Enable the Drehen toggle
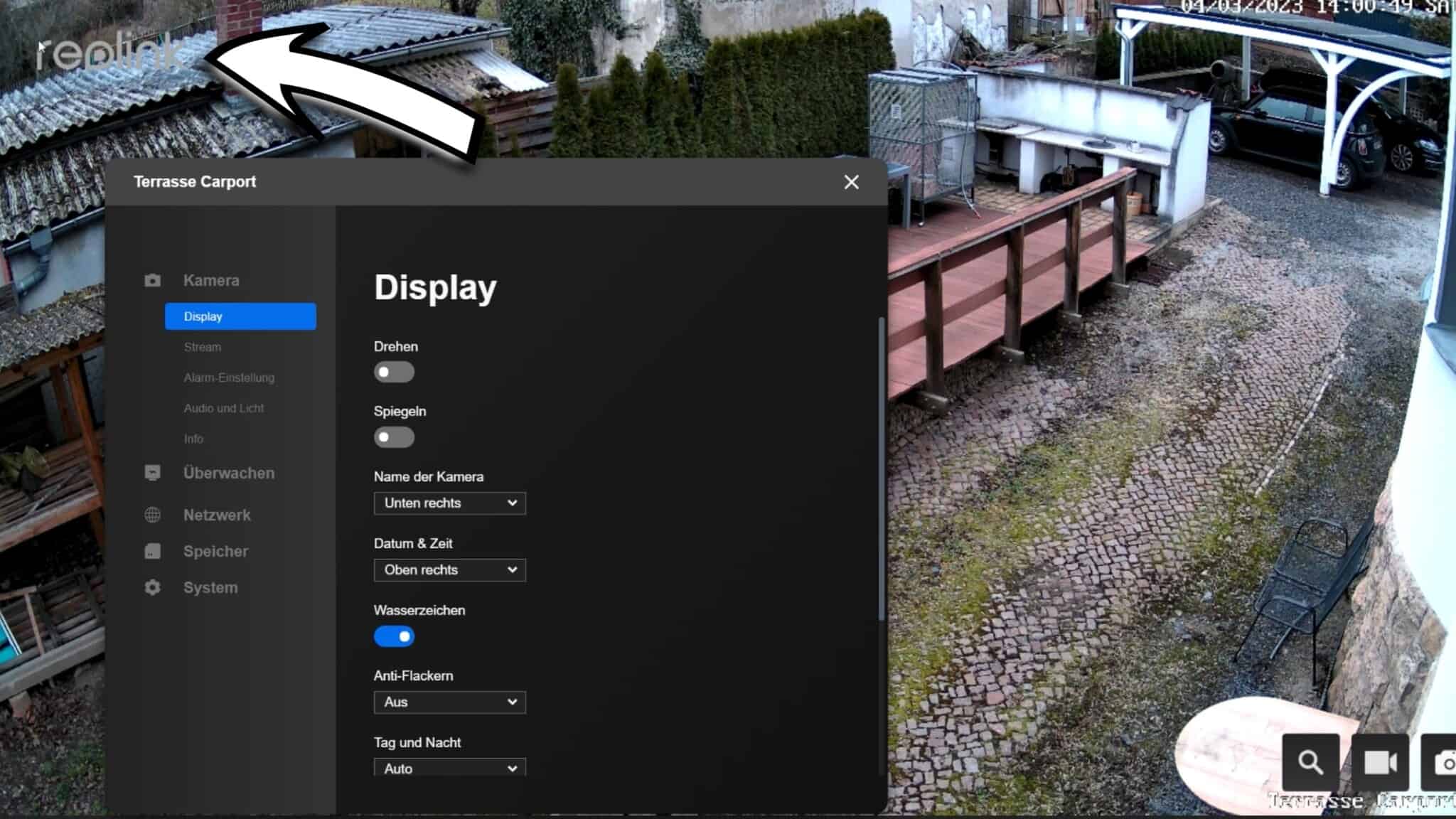The width and height of the screenshot is (1456, 819). 394,372
